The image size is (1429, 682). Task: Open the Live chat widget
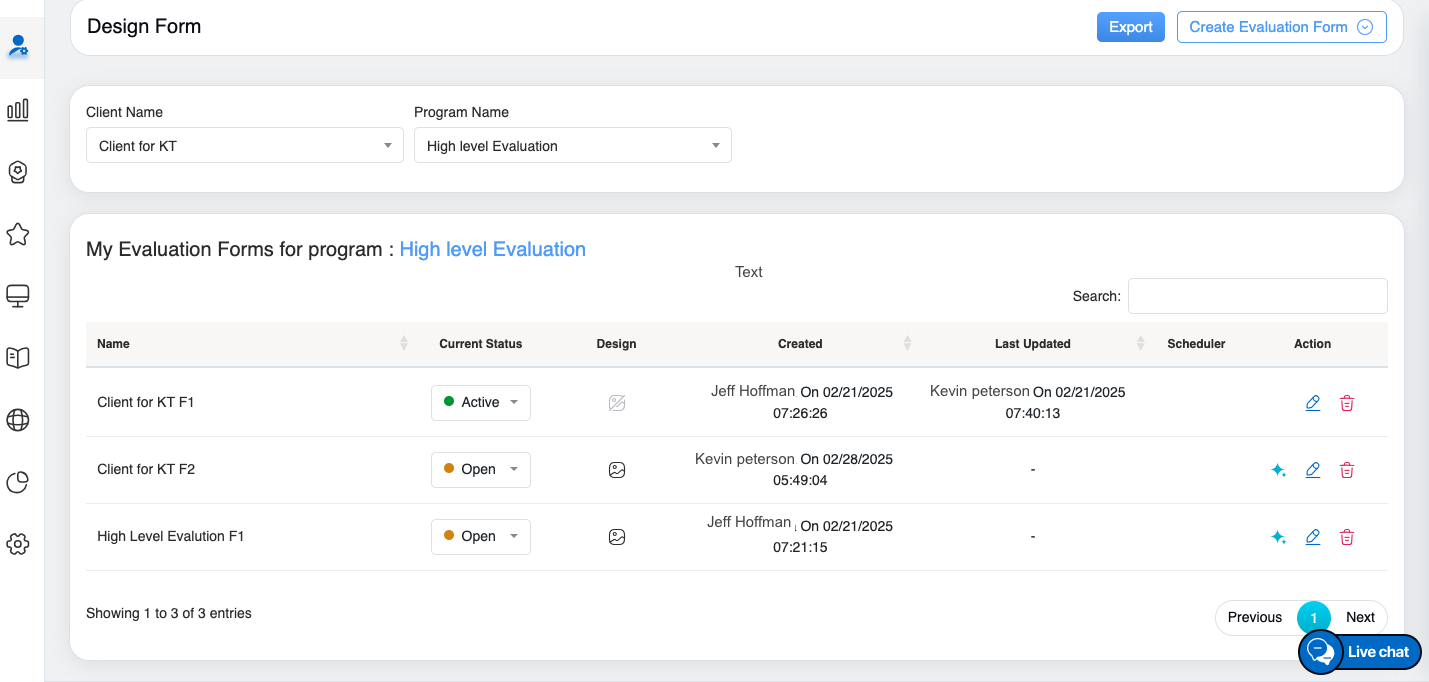pos(1361,652)
